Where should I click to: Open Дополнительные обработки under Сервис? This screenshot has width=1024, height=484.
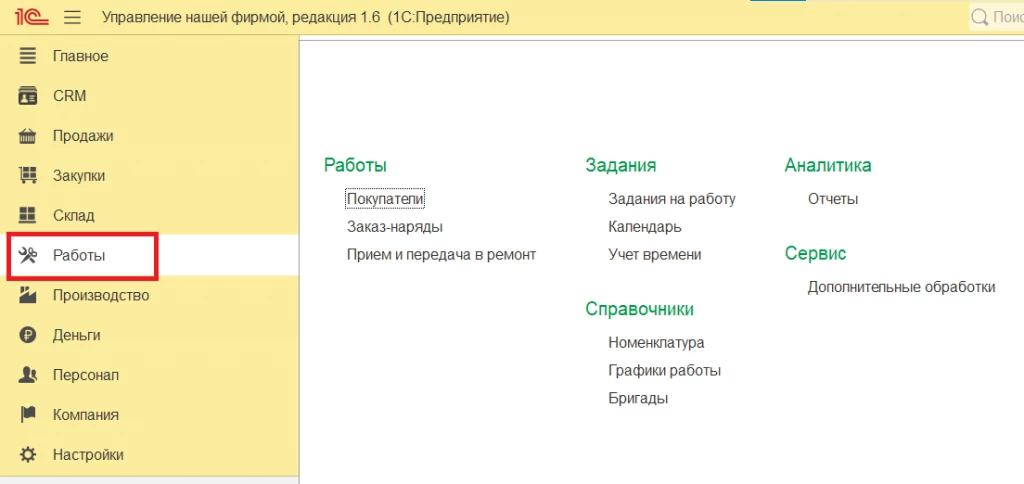coord(901,287)
